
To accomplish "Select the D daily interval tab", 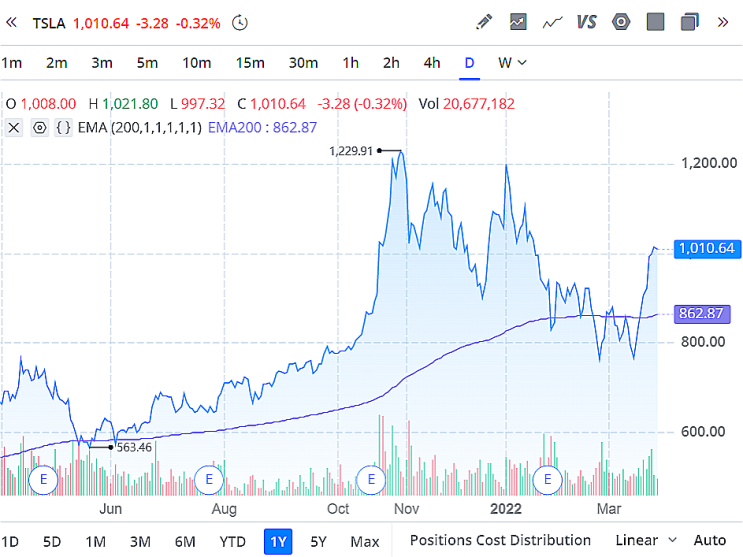I will tap(469, 63).
